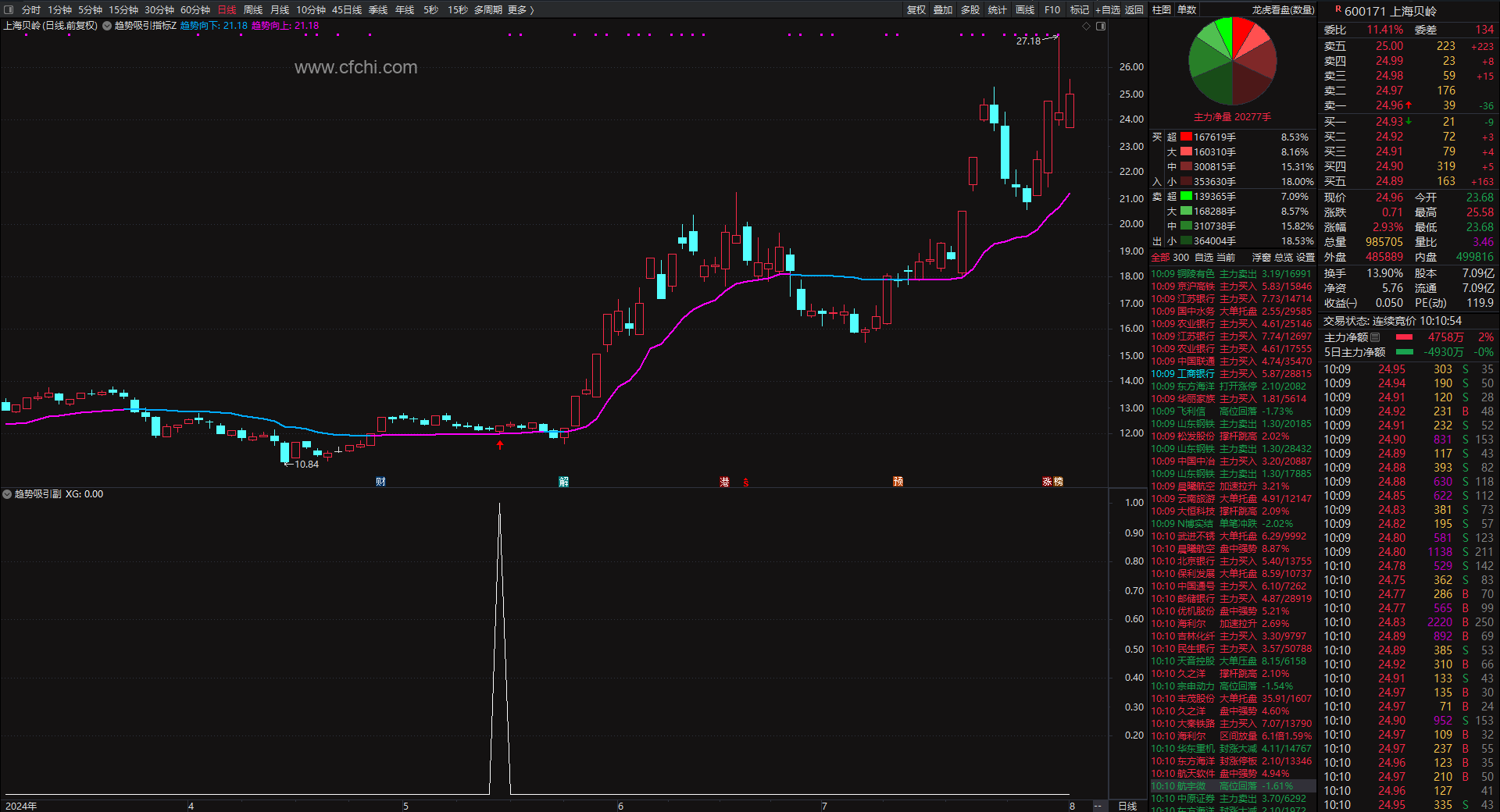
Task: Expand the 更多 periods list
Action: tap(521, 10)
